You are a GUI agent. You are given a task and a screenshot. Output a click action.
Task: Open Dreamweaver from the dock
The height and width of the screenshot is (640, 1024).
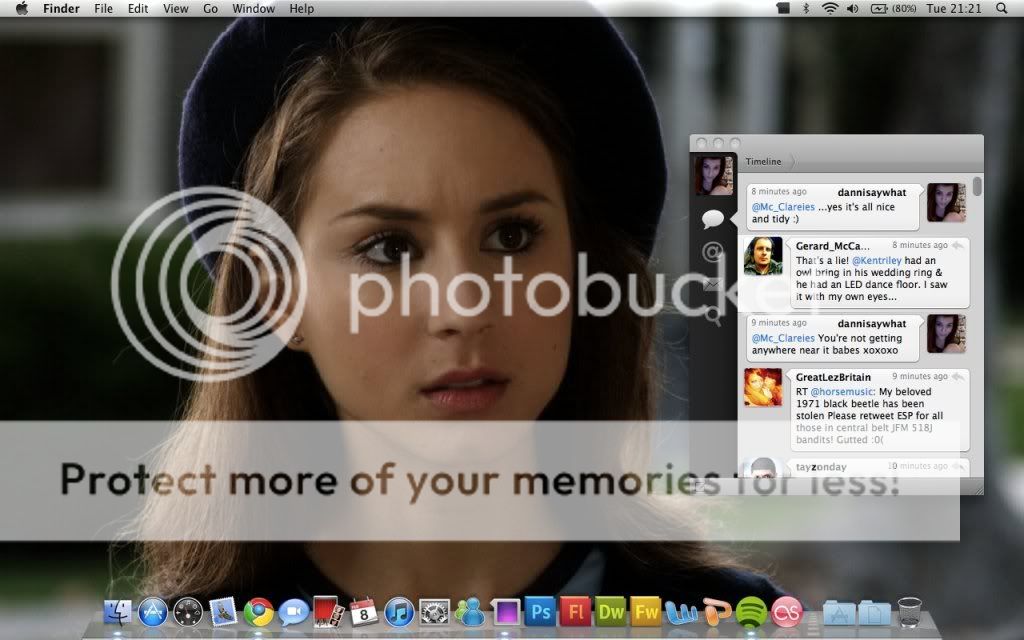[x=610, y=610]
